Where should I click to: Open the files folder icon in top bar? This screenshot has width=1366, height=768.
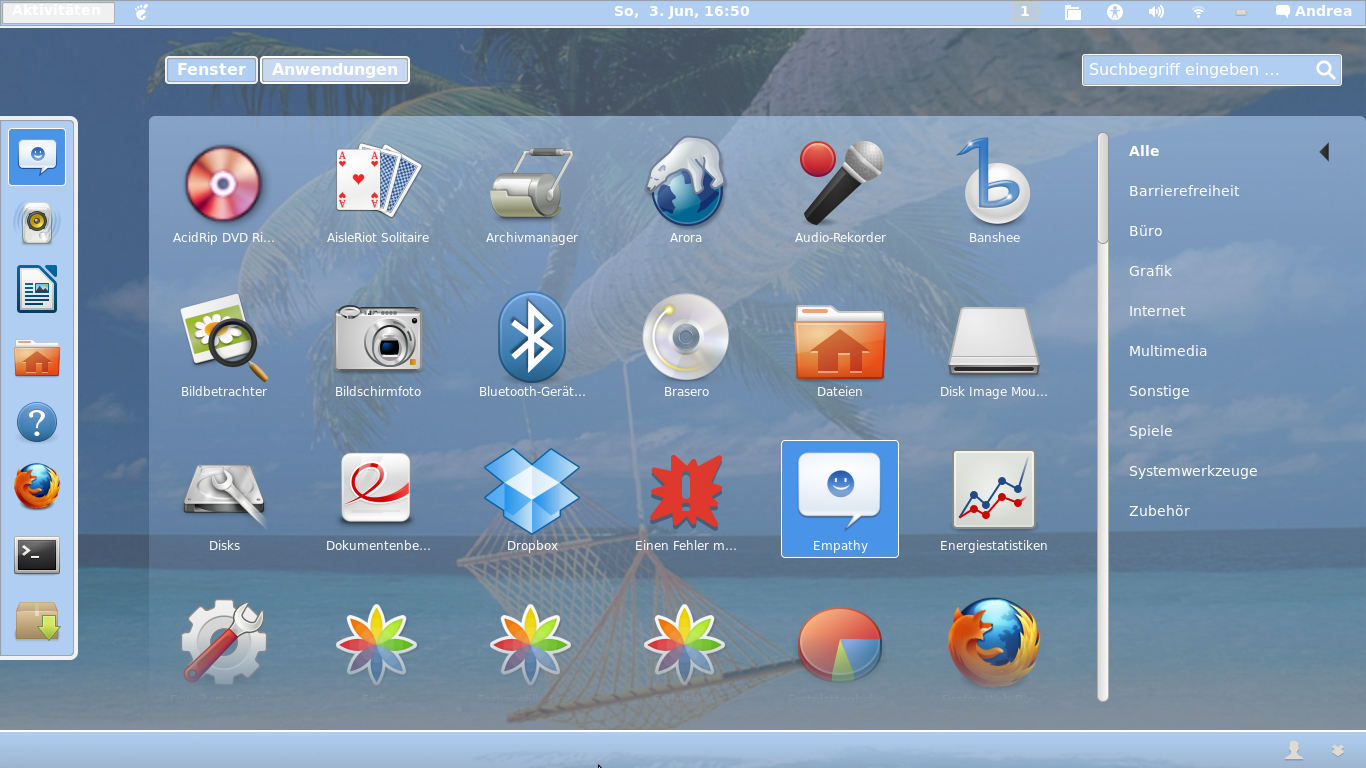(1073, 12)
